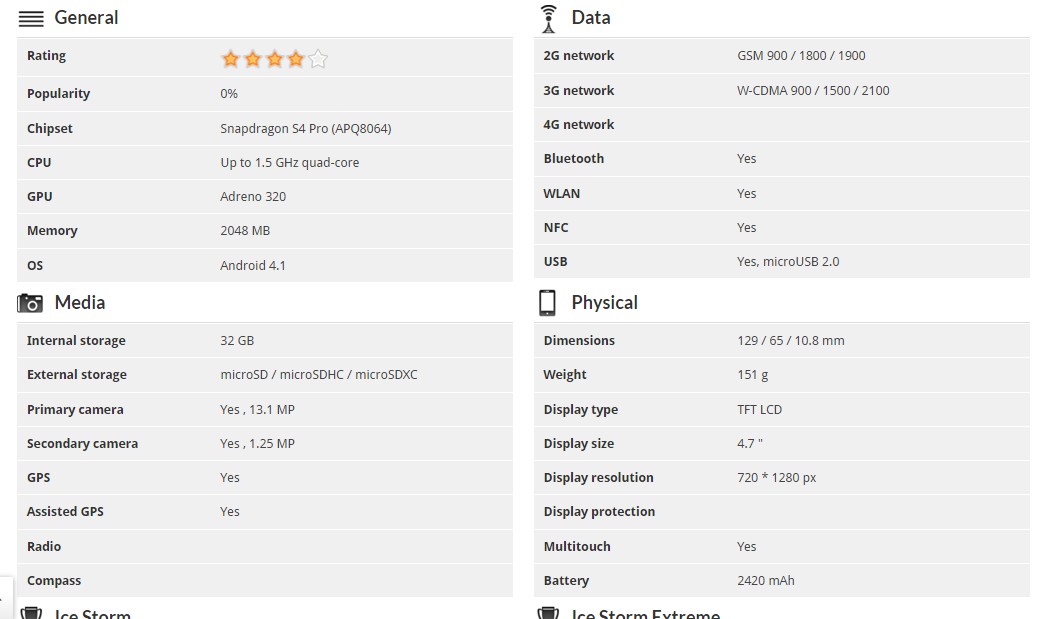Screen dimensions: 1045x619
Task: Click the General section list icon
Action: tap(31, 18)
